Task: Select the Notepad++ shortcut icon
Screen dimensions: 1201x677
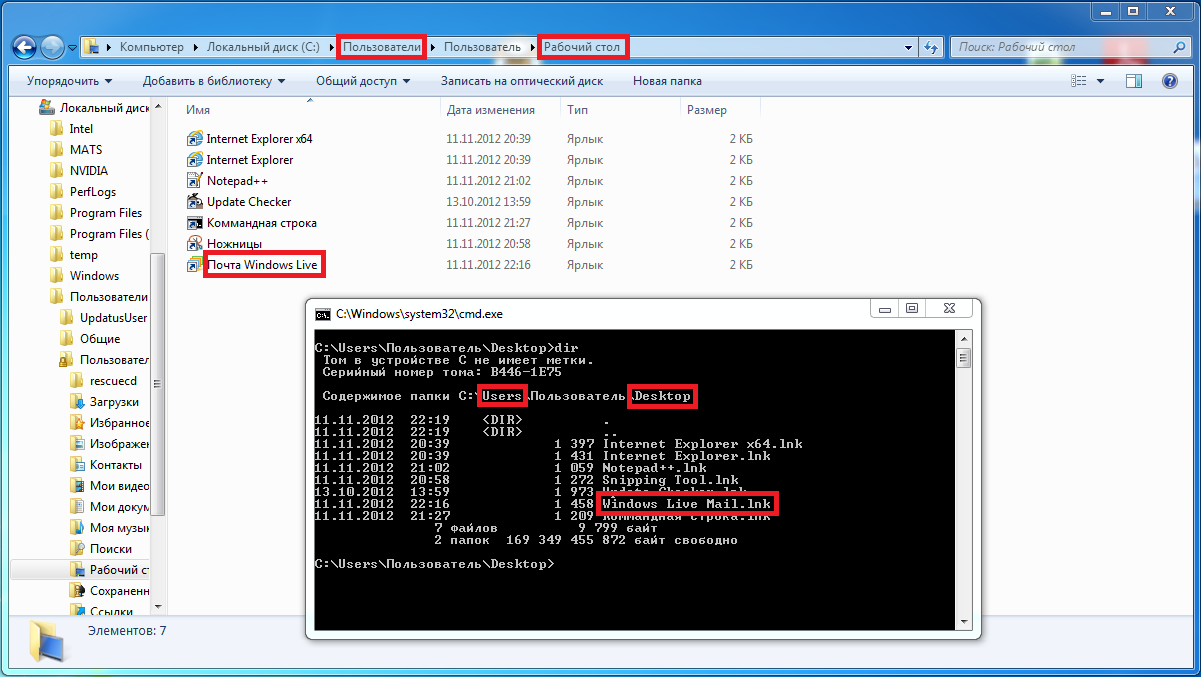Action: click(x=196, y=181)
